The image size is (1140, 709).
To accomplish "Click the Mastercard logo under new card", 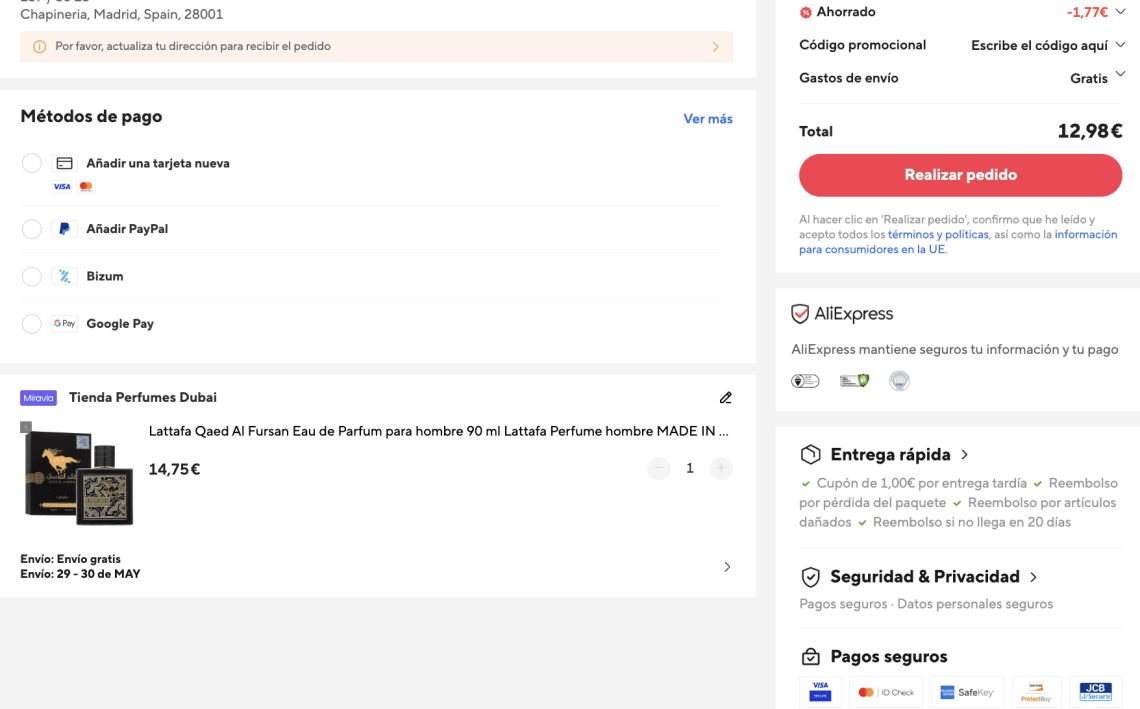I will pos(86,186).
